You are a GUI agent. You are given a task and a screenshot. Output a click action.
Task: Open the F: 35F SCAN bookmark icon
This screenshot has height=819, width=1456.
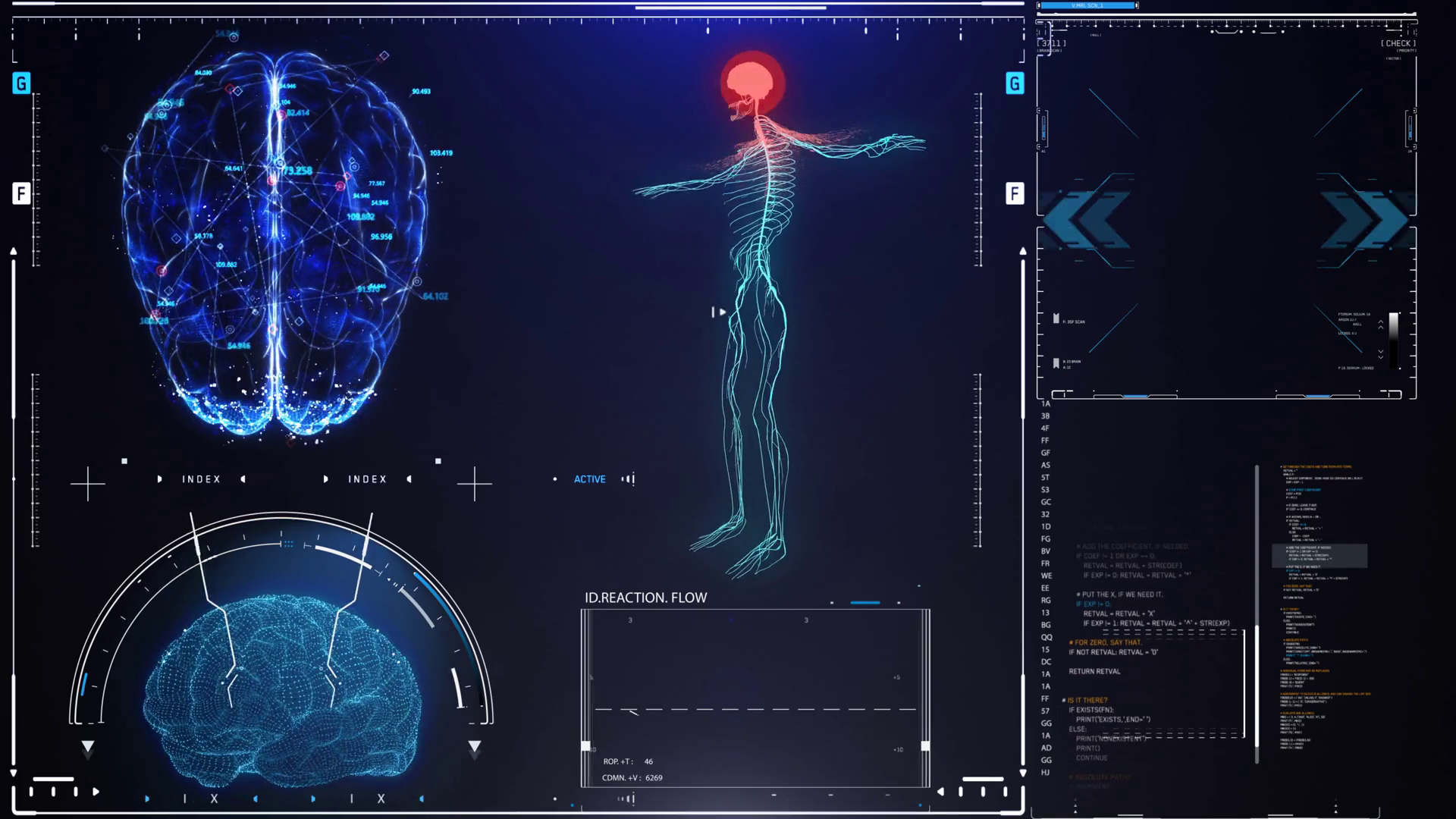1056,317
